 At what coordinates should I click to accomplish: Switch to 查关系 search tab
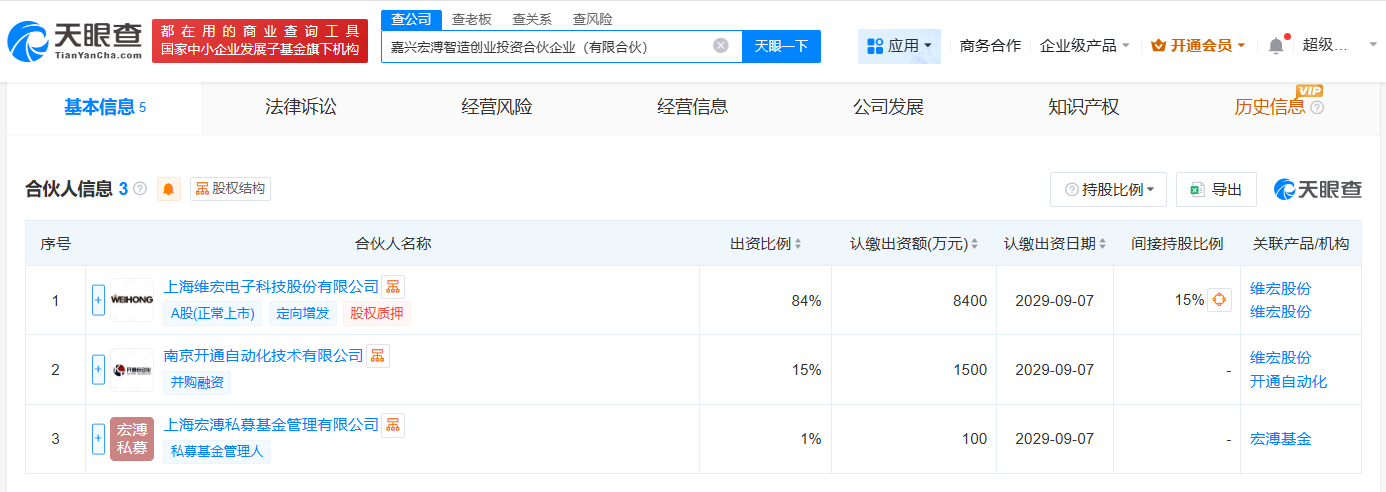(532, 19)
